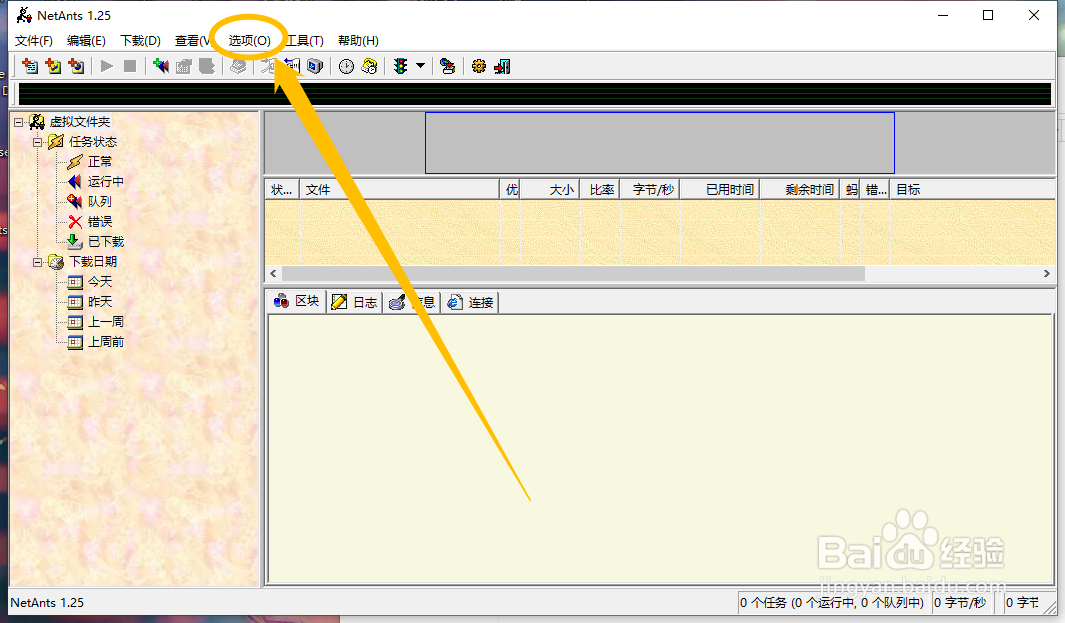Open the 下载(D) menu
This screenshot has width=1065, height=623.
pyautogui.click(x=141, y=41)
